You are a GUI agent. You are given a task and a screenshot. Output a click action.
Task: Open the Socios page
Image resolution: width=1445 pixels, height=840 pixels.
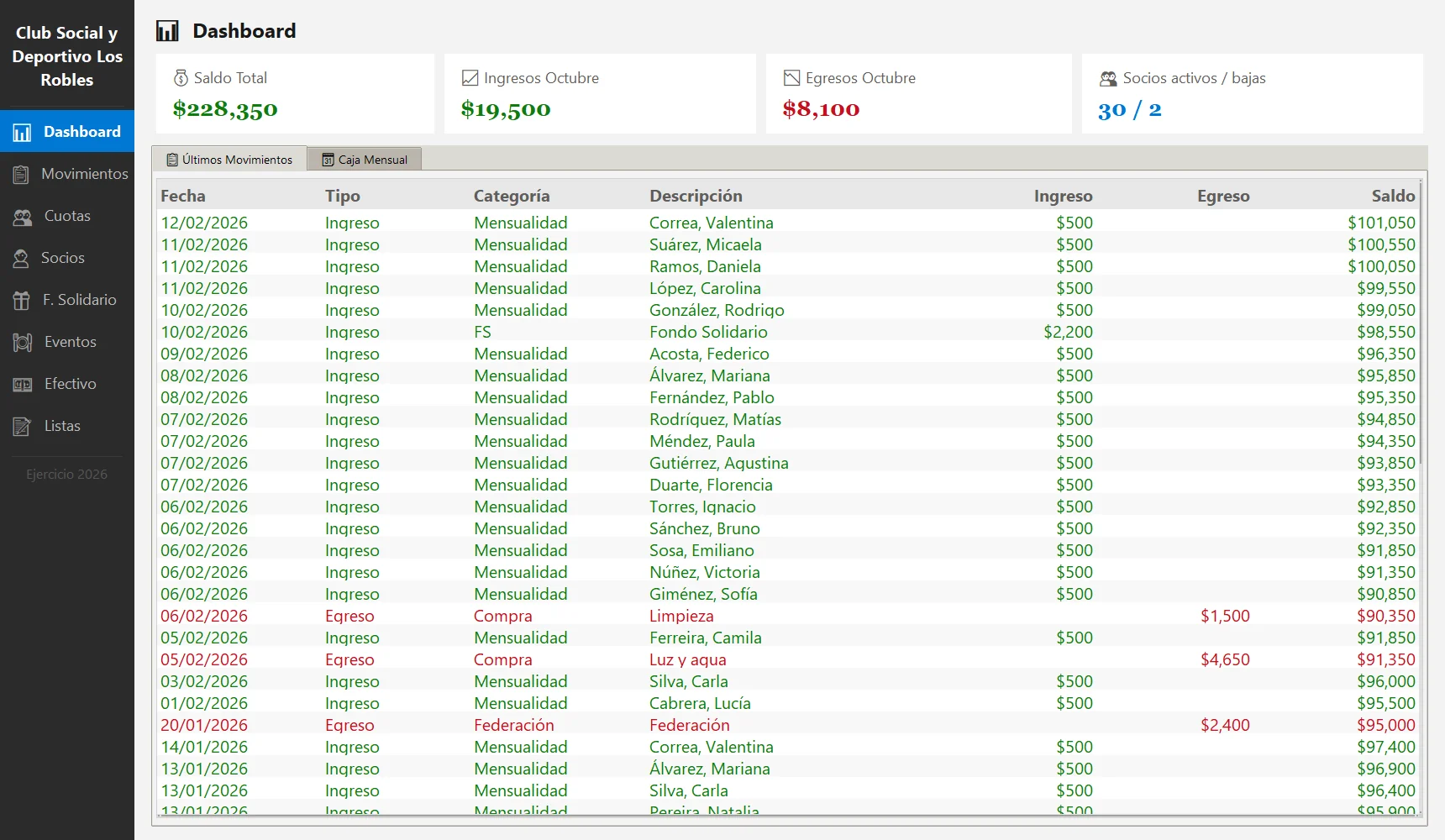click(x=67, y=258)
